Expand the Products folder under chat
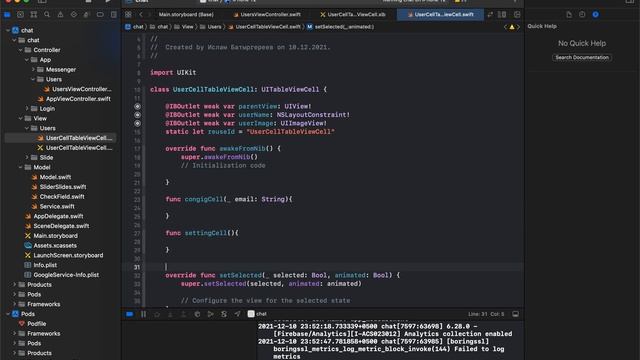This screenshot has width=640, height=360. pyautogui.click(x=14, y=284)
